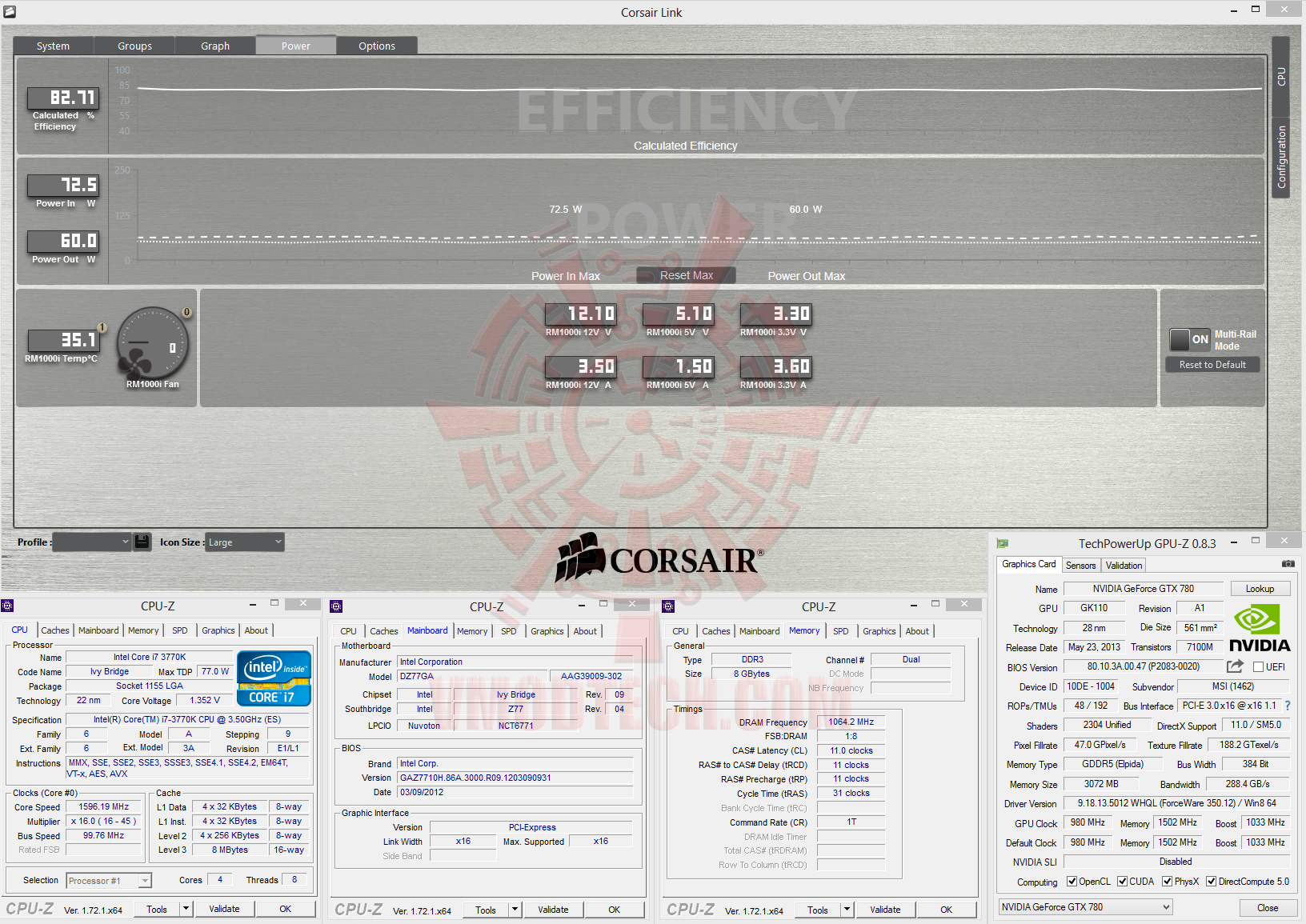Click the Reset Max button
The width and height of the screenshot is (1306, 924).
click(x=686, y=275)
